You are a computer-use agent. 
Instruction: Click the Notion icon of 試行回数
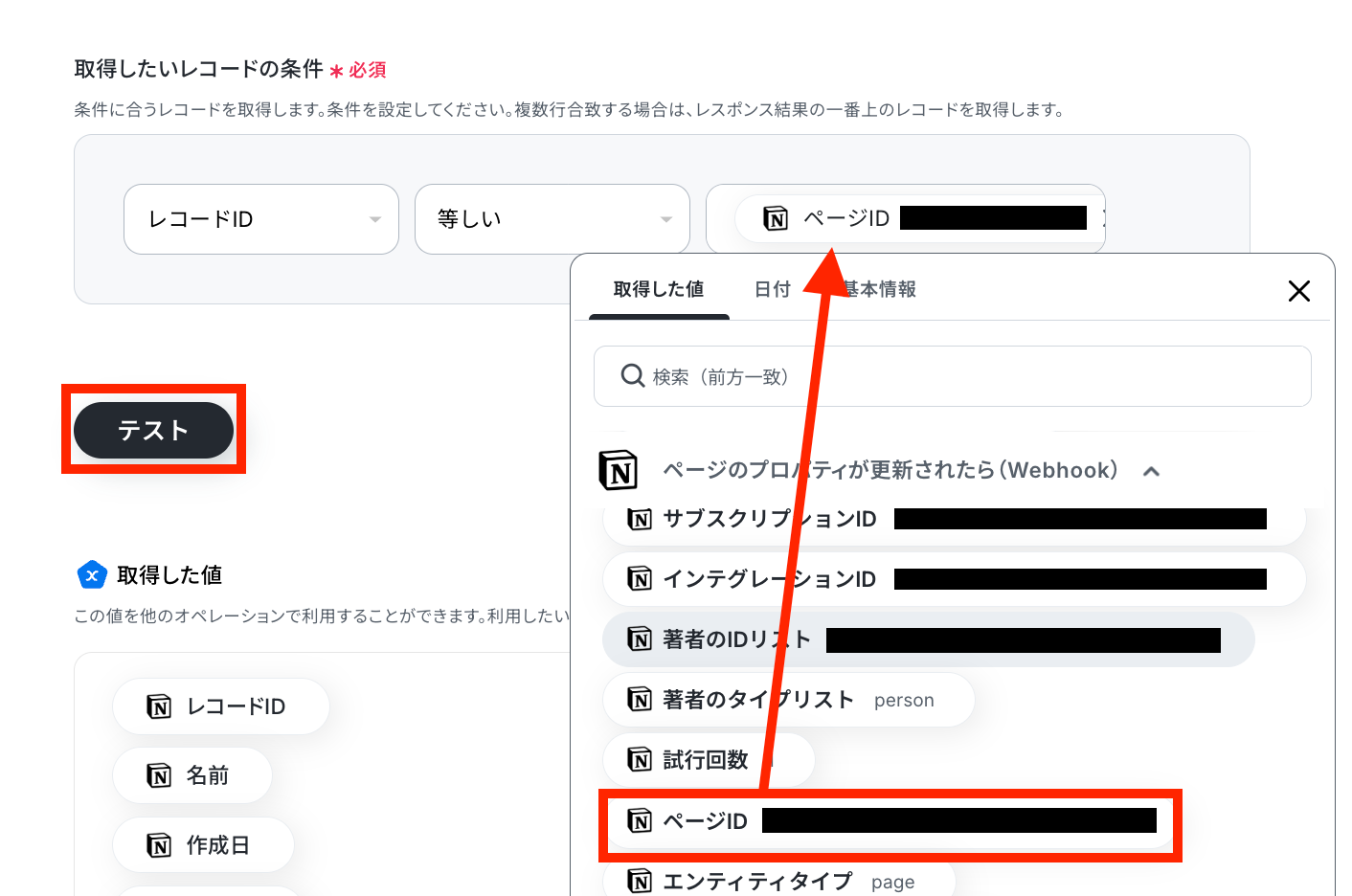click(640, 760)
